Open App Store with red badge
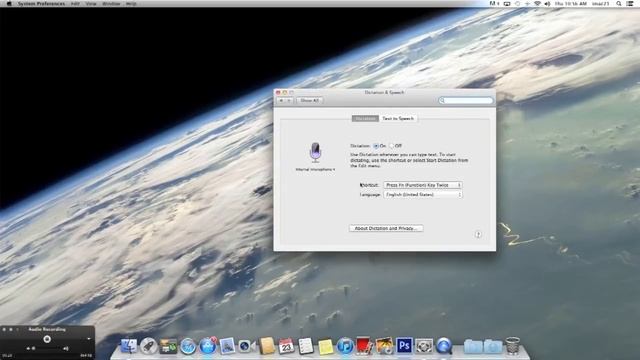The image size is (640, 360). tap(208, 346)
